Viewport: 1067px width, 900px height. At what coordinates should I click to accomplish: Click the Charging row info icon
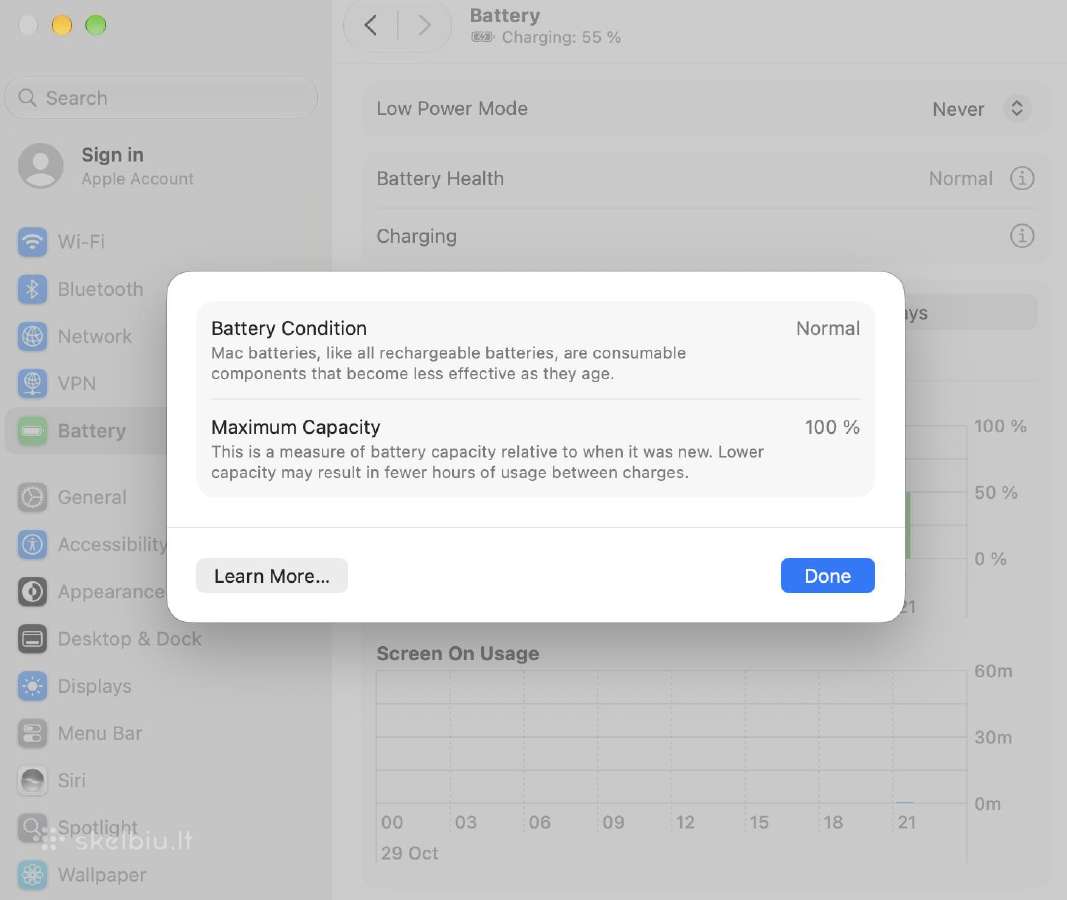(1021, 236)
